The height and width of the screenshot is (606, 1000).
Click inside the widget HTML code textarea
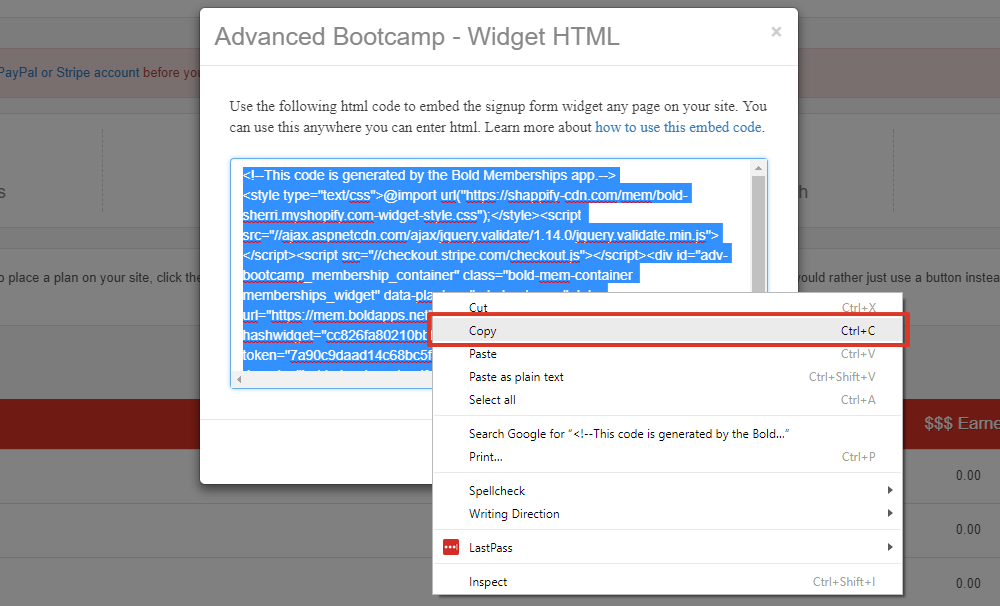pos(498,273)
